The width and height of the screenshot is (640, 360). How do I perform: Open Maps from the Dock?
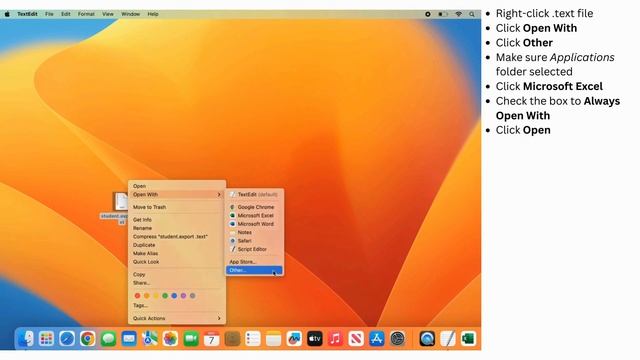pos(149,338)
